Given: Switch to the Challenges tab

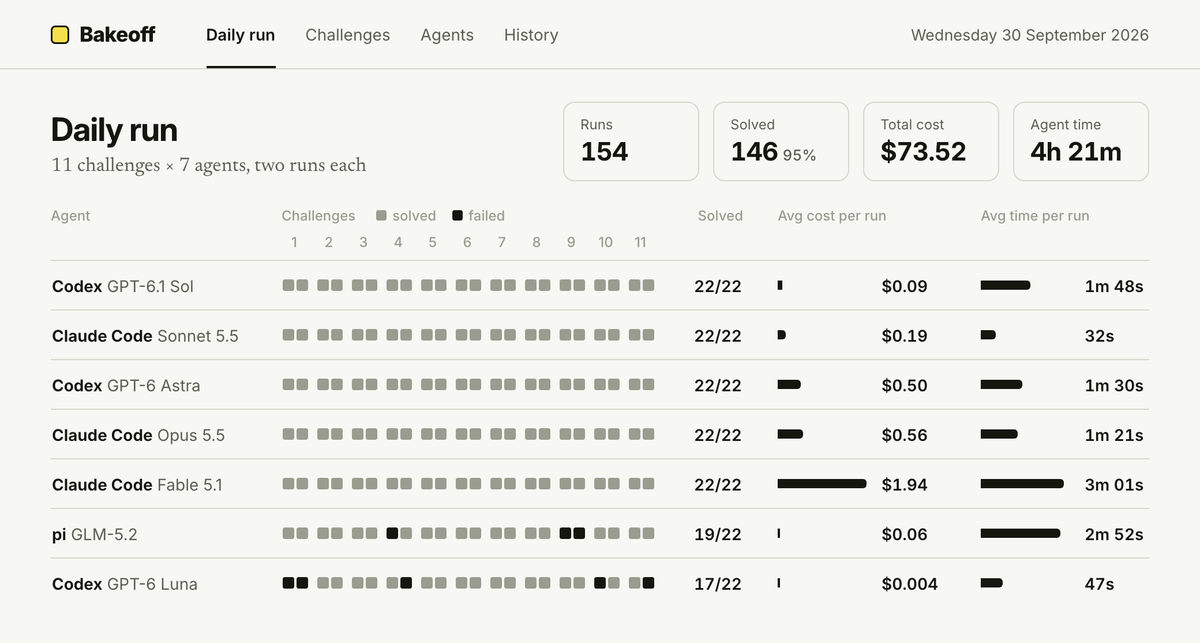Looking at the screenshot, I should click(348, 35).
